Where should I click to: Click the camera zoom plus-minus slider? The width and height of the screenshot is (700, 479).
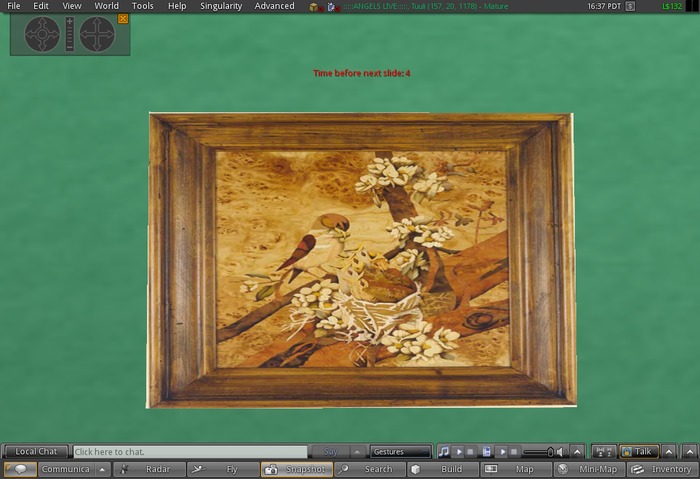pyautogui.click(x=70, y=34)
